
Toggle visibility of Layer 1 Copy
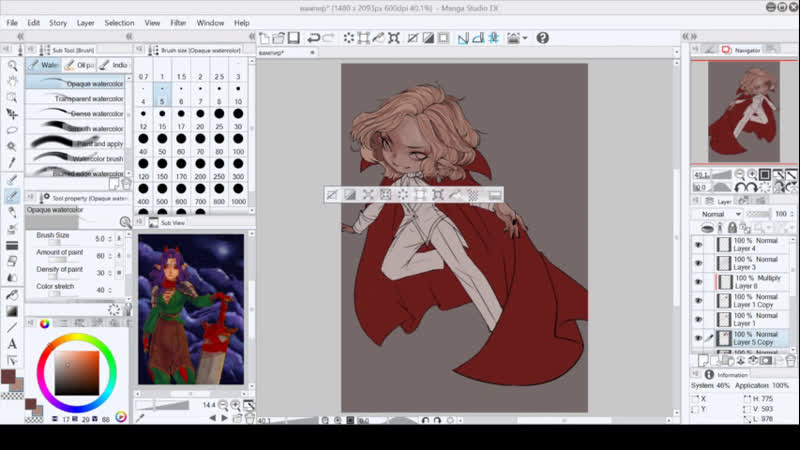click(698, 301)
